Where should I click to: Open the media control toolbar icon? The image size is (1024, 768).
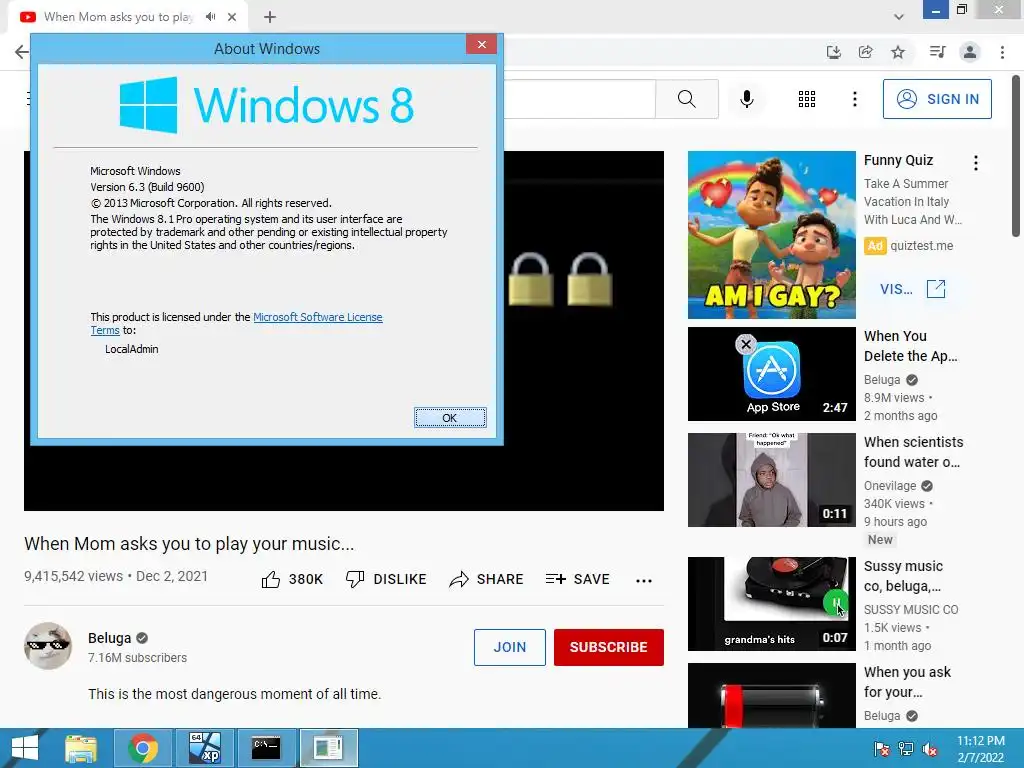click(x=937, y=52)
